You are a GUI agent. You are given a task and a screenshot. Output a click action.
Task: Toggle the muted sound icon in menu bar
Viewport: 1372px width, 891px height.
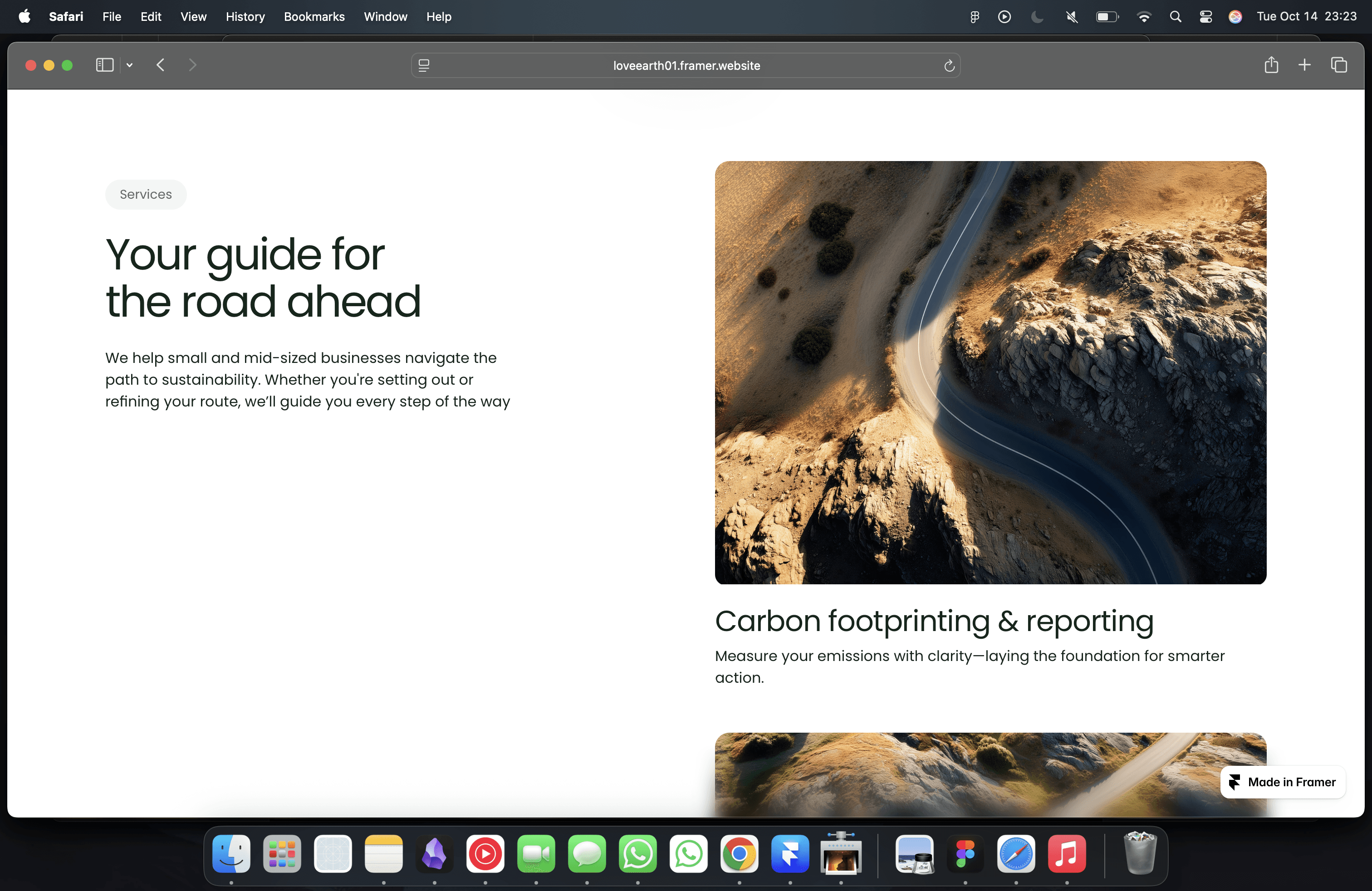pyautogui.click(x=1072, y=17)
